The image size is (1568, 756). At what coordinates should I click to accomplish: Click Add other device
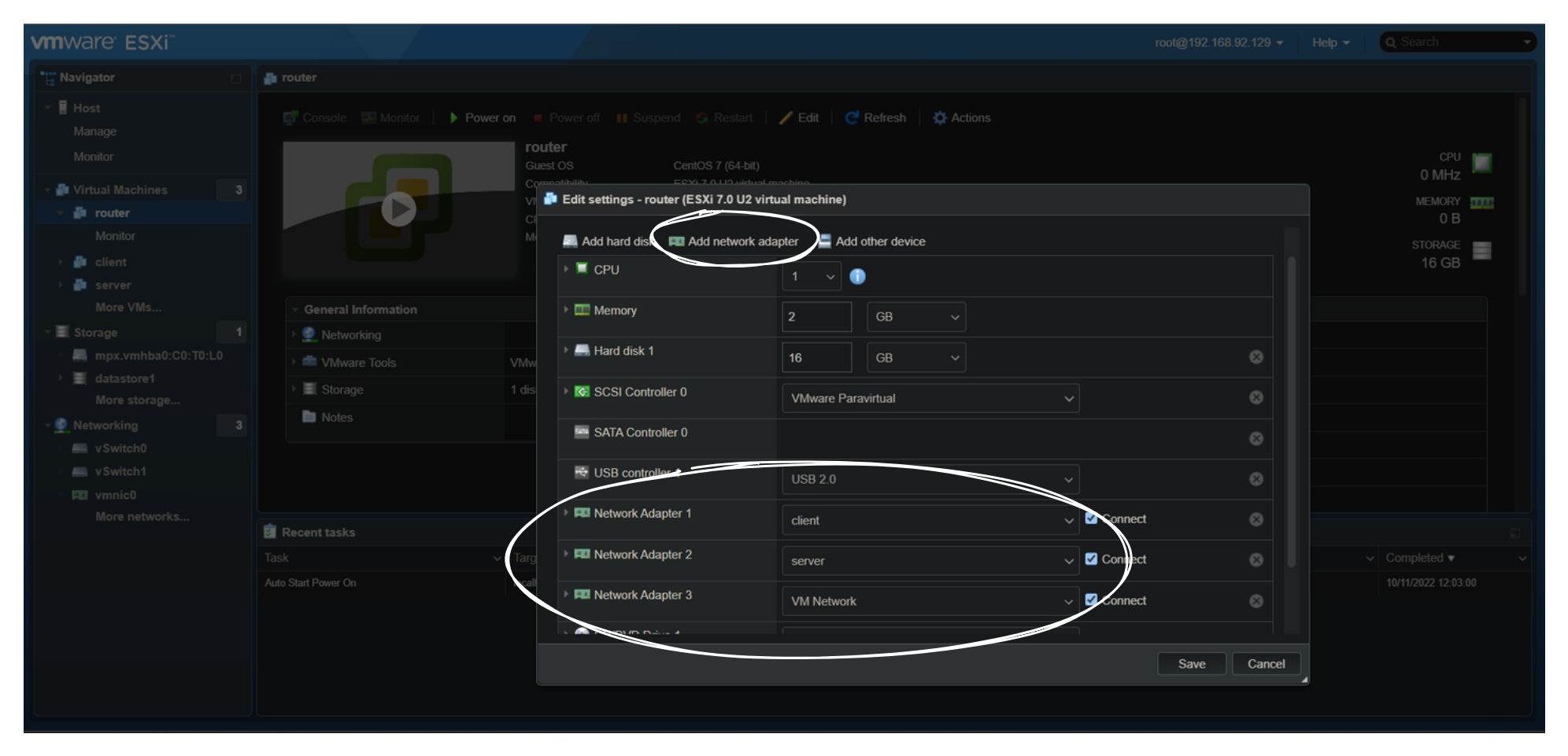tap(872, 242)
